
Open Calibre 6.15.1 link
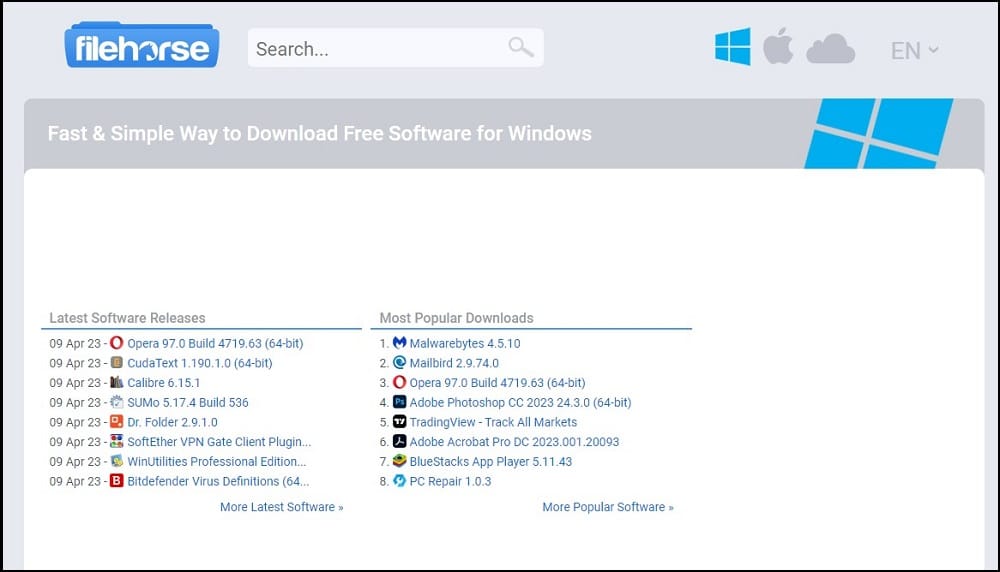click(x=163, y=383)
